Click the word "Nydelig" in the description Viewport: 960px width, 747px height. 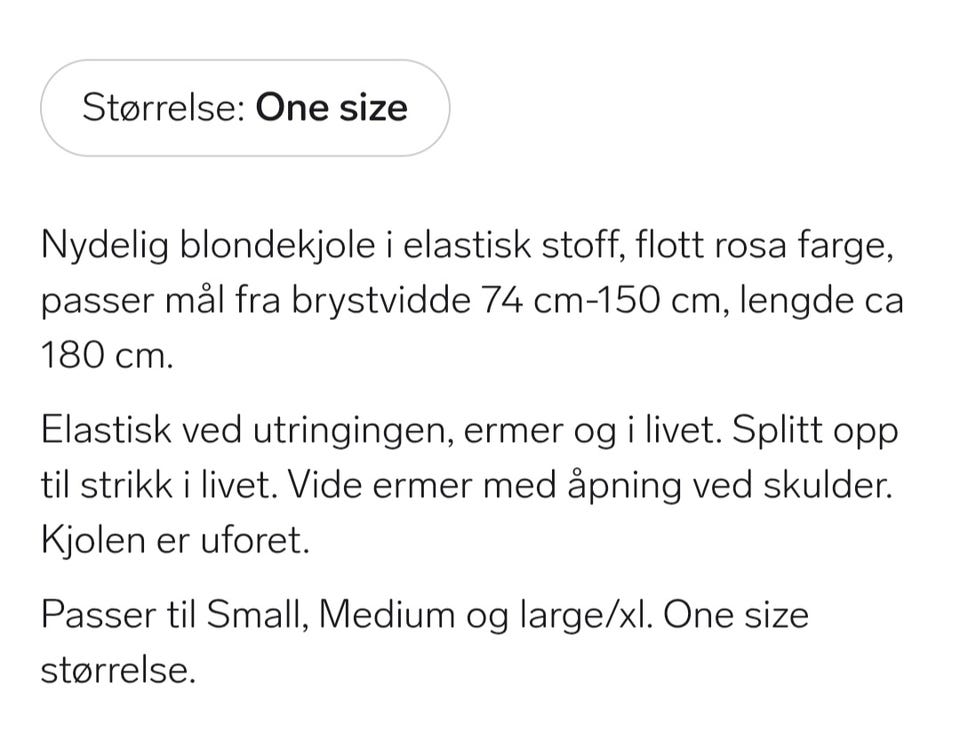coord(105,246)
